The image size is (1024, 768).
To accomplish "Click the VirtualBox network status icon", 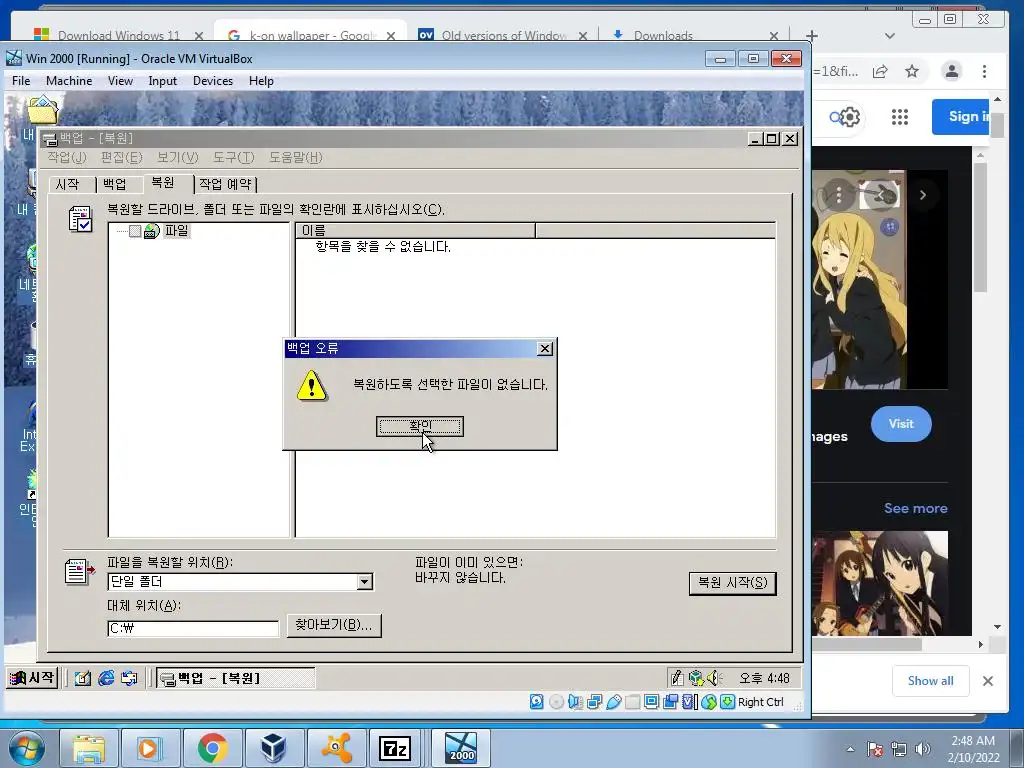I will pos(594,702).
